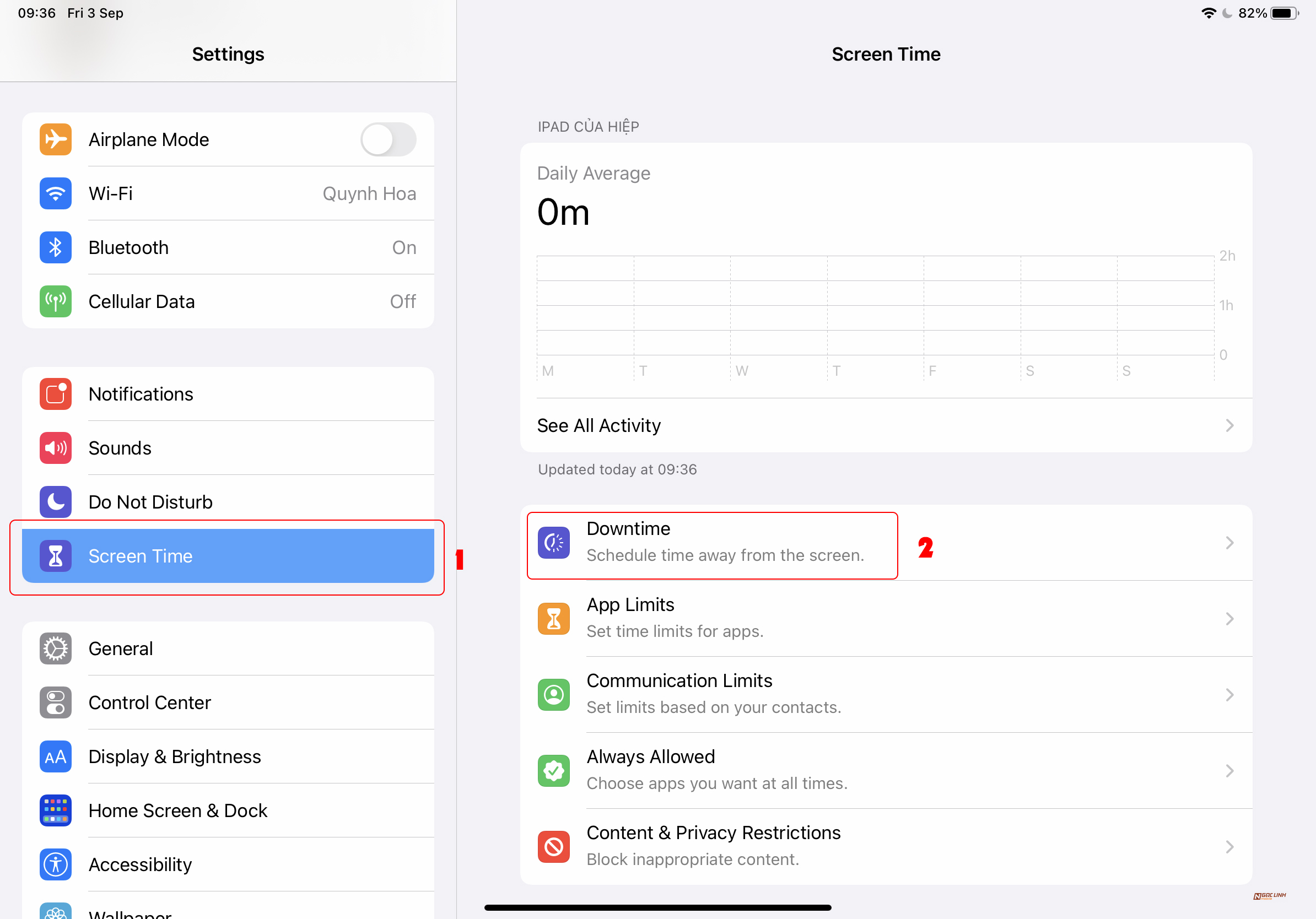Tap the orange App Limits hourglass icon
Screen dimensions: 1316x919
click(x=553, y=619)
